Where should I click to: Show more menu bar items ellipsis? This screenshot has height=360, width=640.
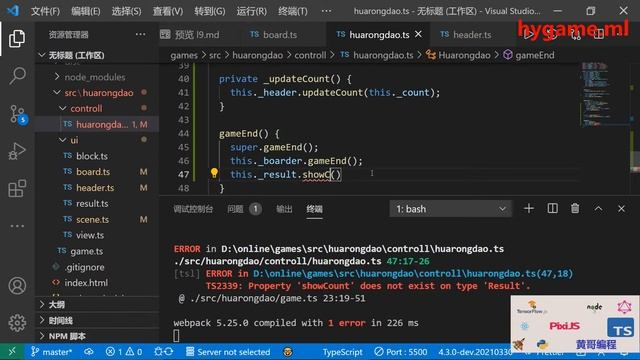pos(327,11)
